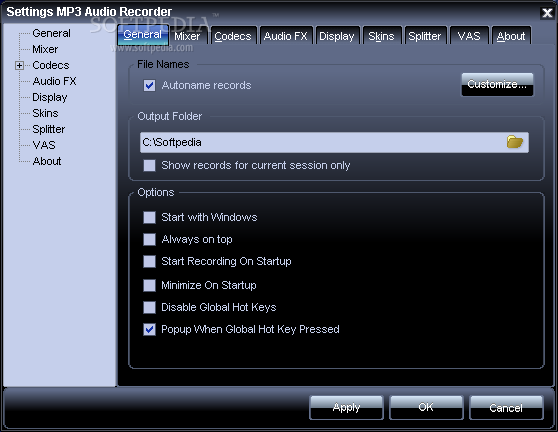Open the Codecs tab
The height and width of the screenshot is (432, 558).
pos(233,36)
